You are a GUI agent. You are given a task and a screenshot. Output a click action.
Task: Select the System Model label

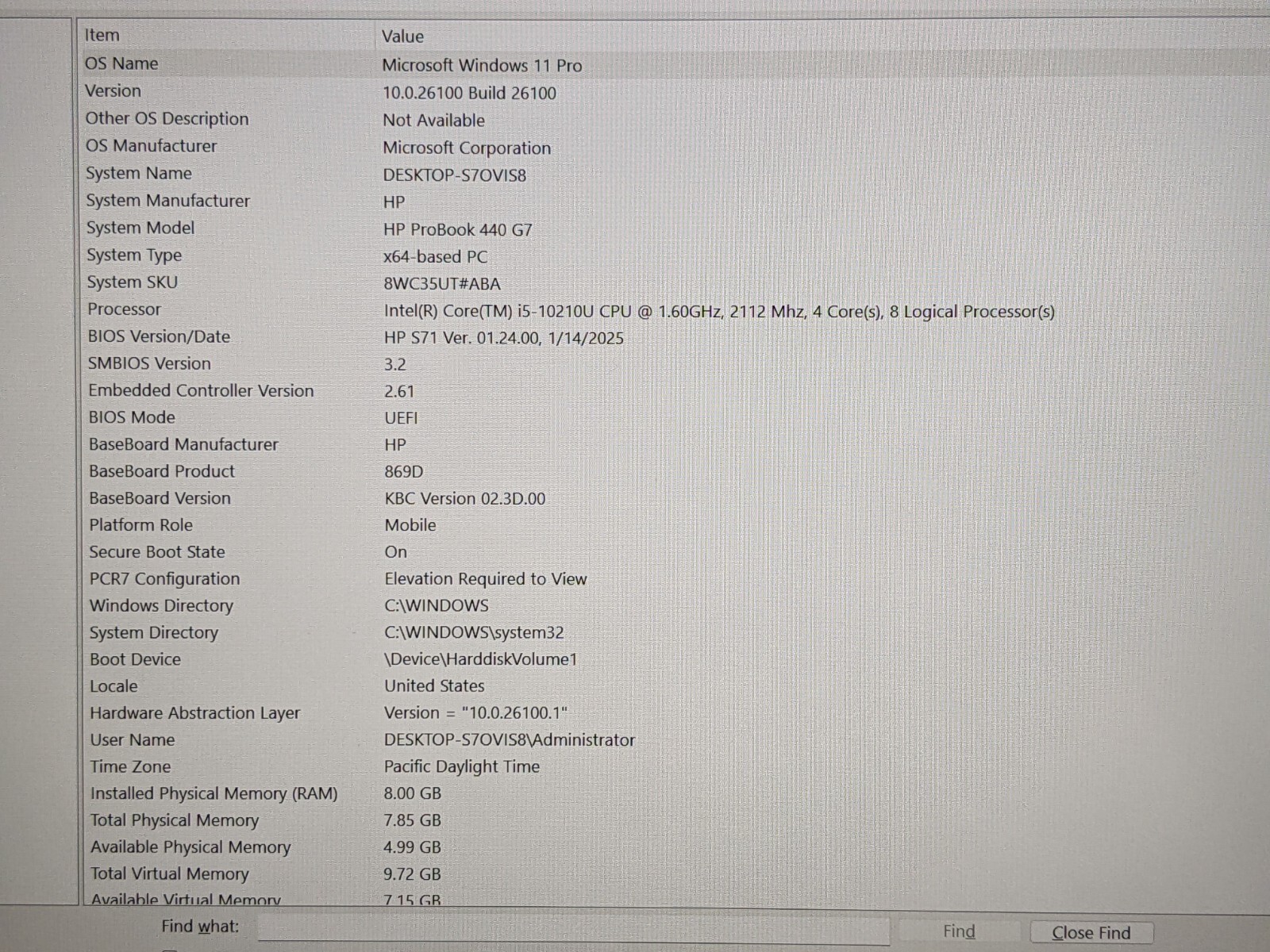coord(140,228)
